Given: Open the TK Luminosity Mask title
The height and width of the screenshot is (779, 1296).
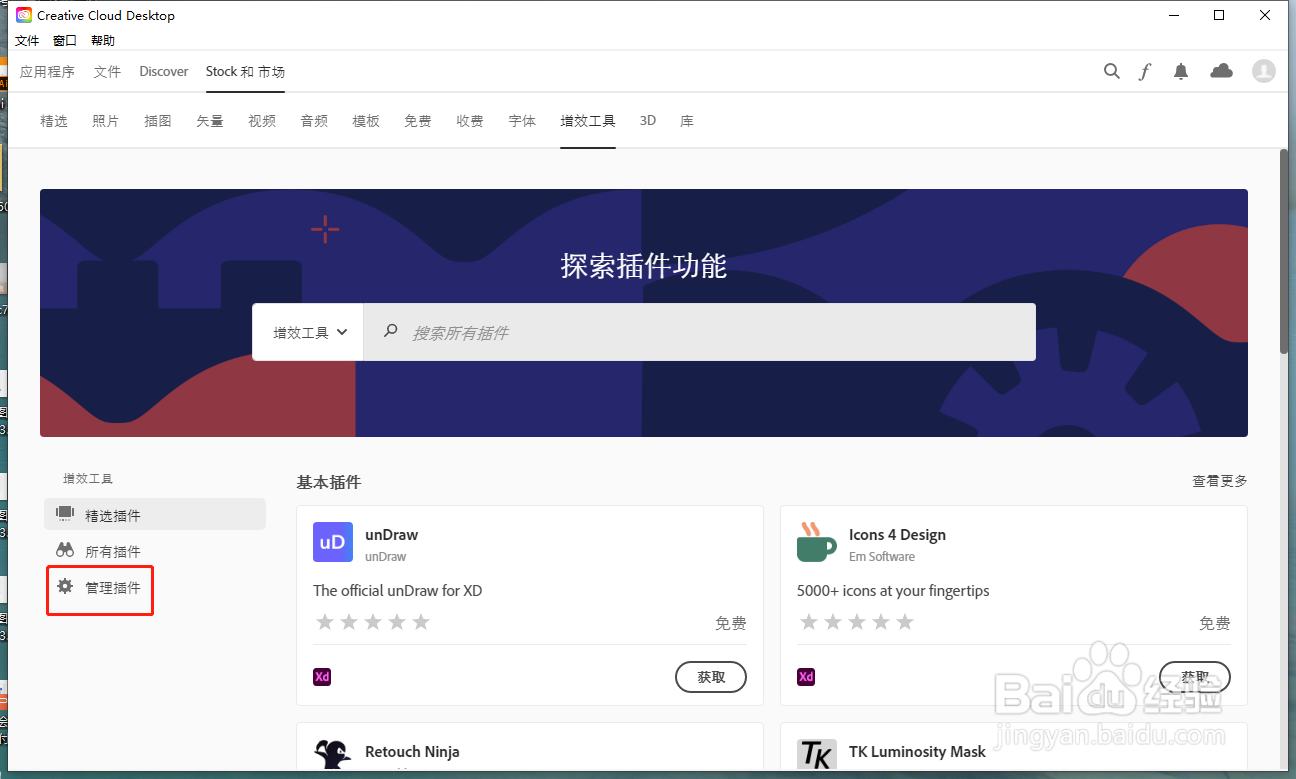Looking at the screenshot, I should [917, 752].
